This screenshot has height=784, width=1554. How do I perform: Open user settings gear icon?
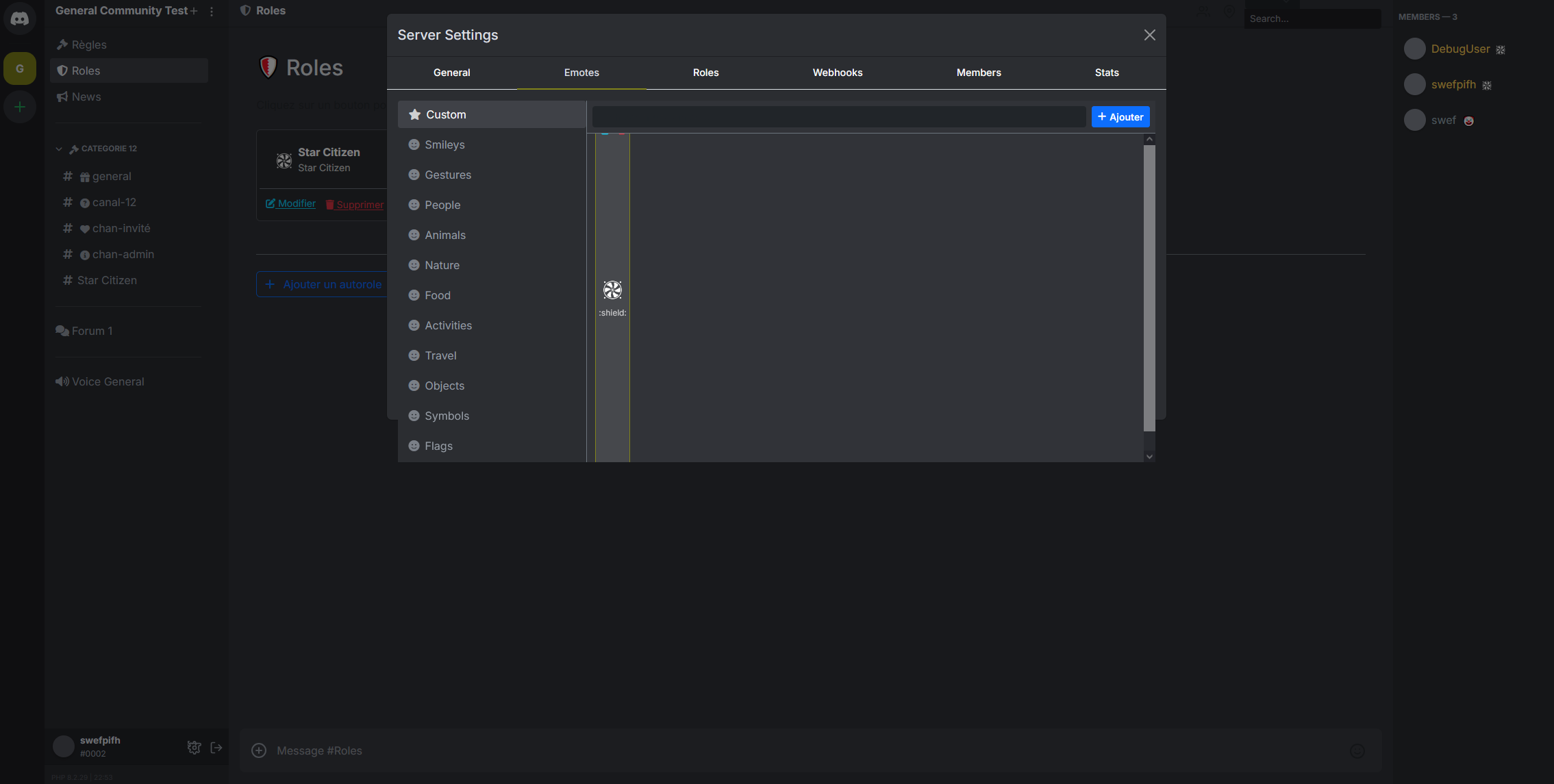click(x=194, y=747)
